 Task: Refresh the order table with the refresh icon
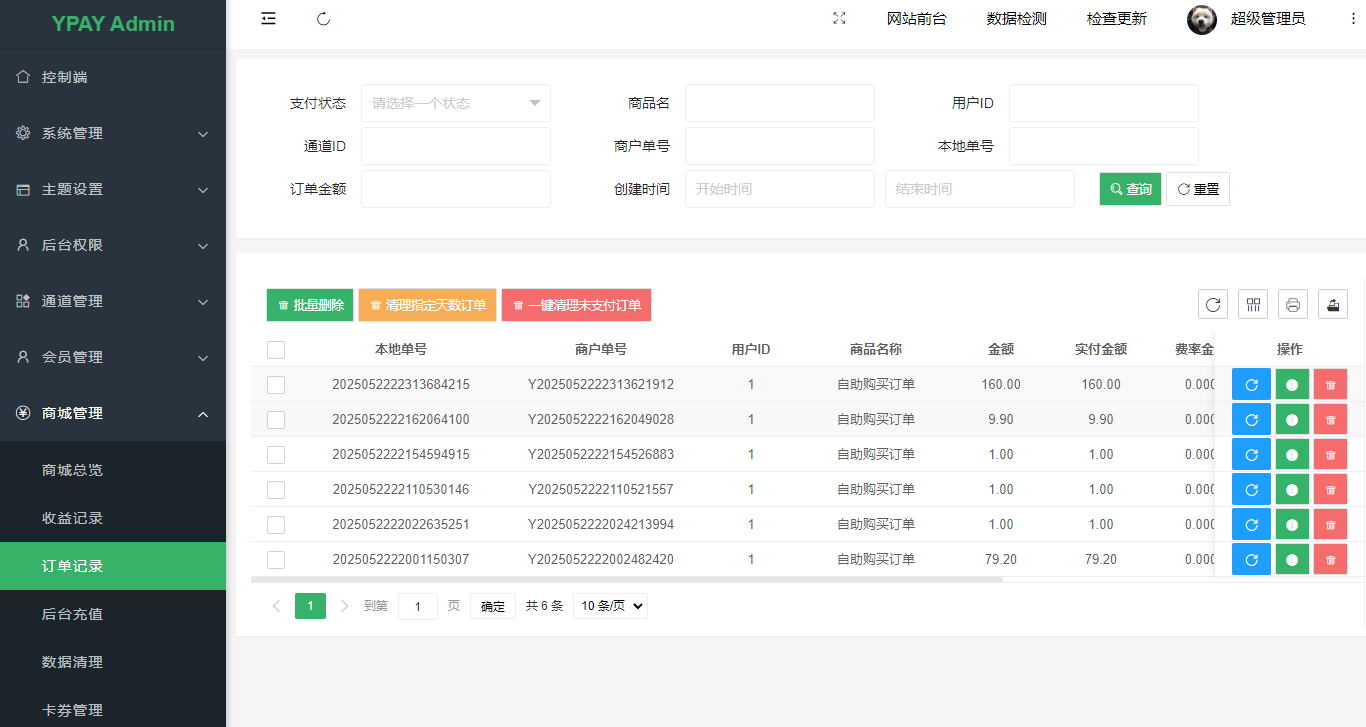click(x=1213, y=304)
